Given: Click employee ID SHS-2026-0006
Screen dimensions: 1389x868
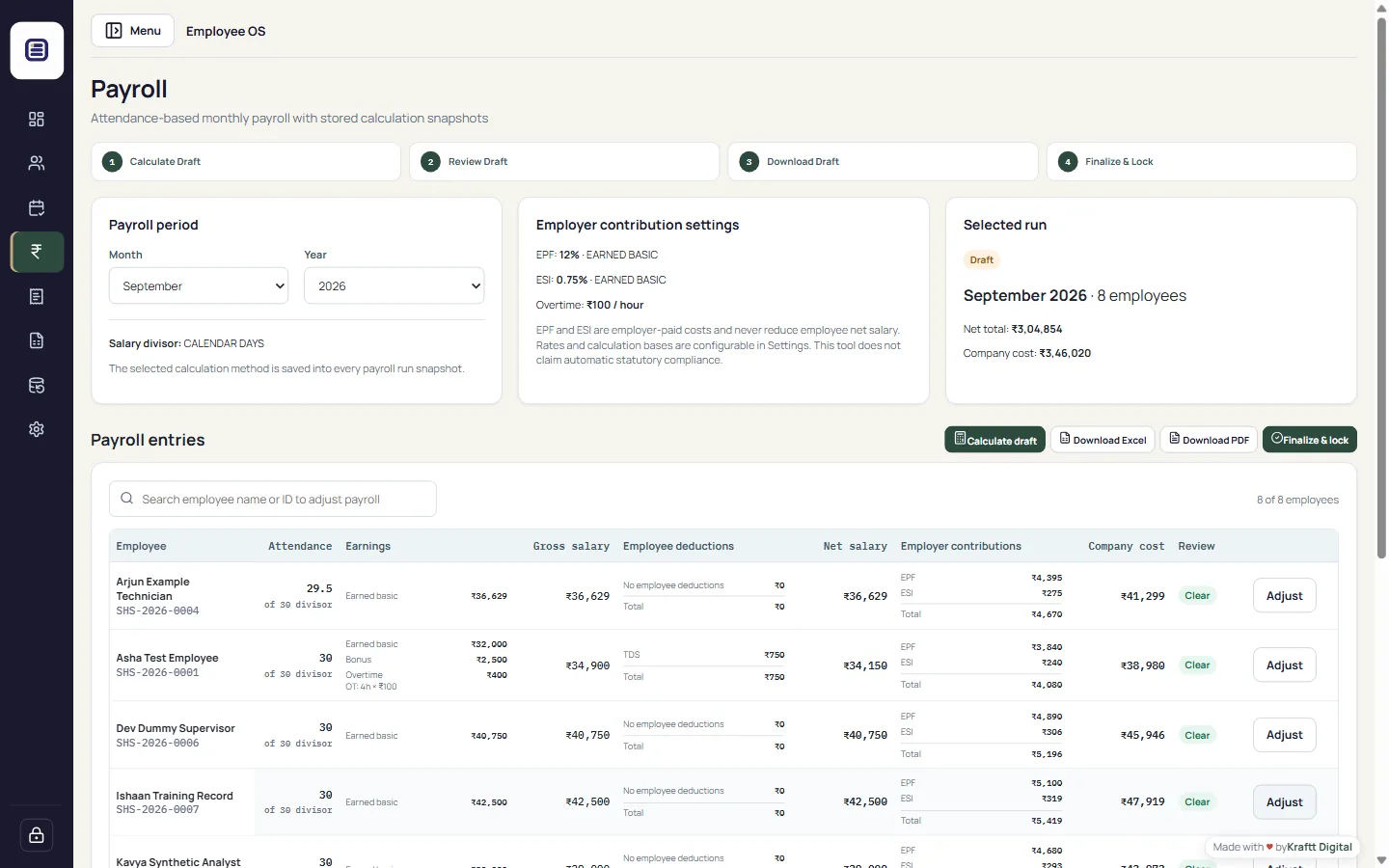Looking at the screenshot, I should [157, 744].
